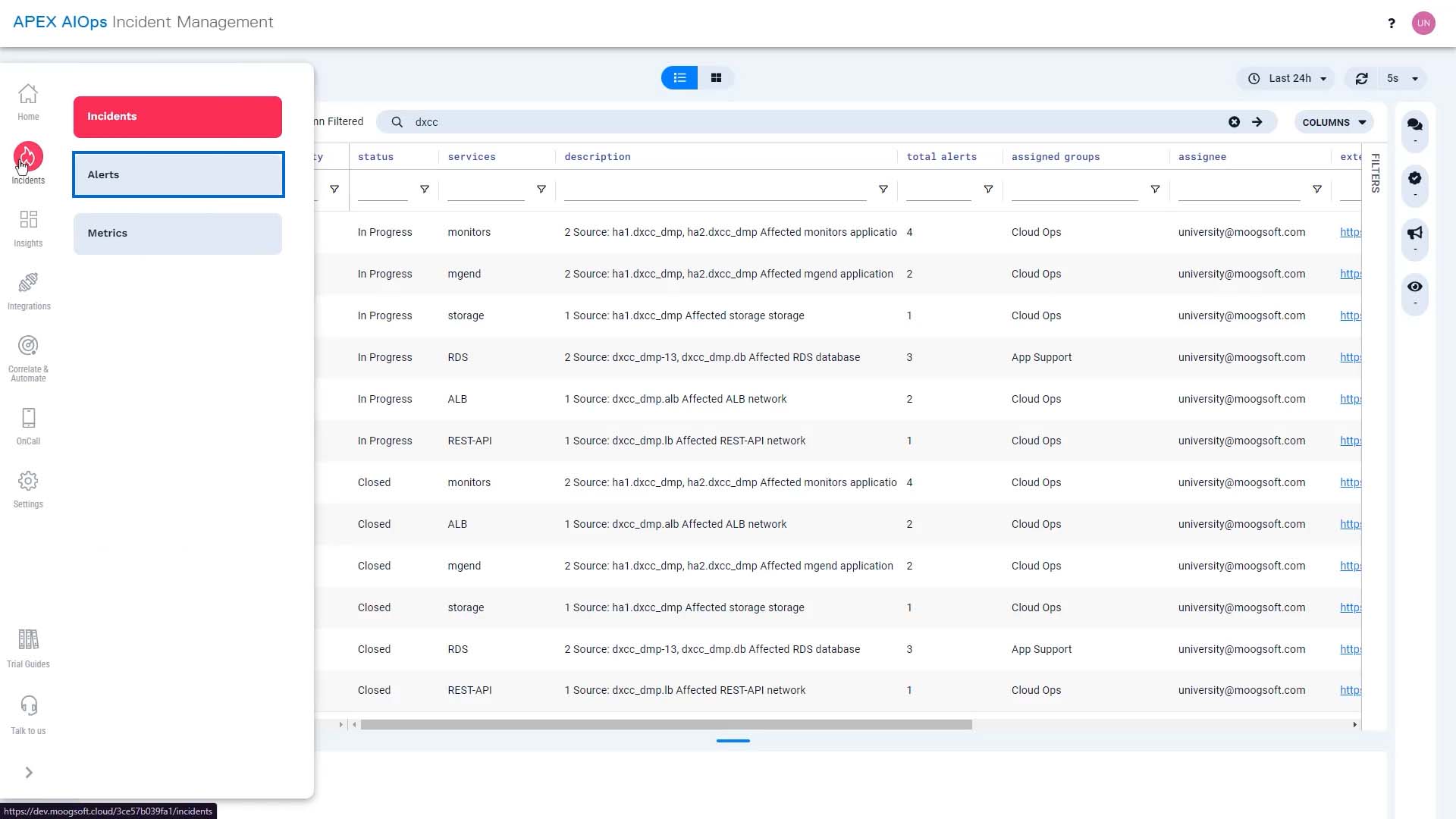Click the help question mark icon
Screen dimensions: 1456x819
point(1392,24)
